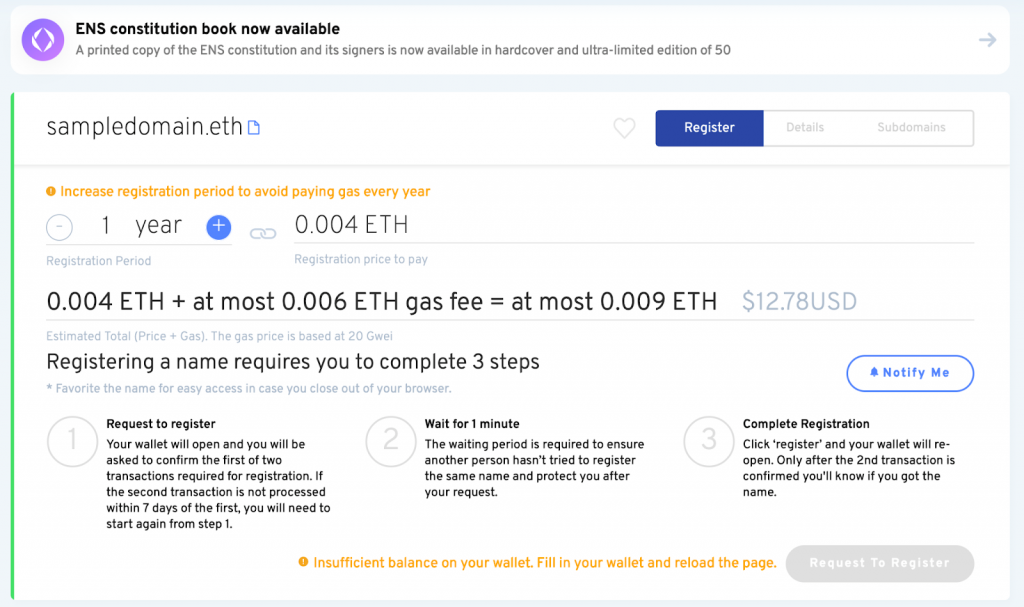Click the insufficient balance warning icon
This screenshot has width=1024, height=607.
point(303,563)
